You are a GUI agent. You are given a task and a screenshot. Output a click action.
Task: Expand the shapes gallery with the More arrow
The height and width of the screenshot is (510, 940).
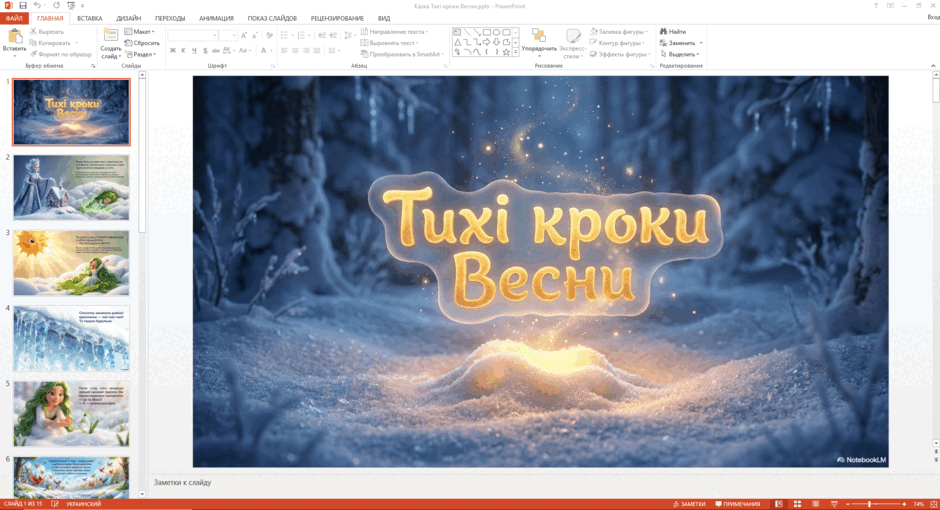[x=516, y=53]
